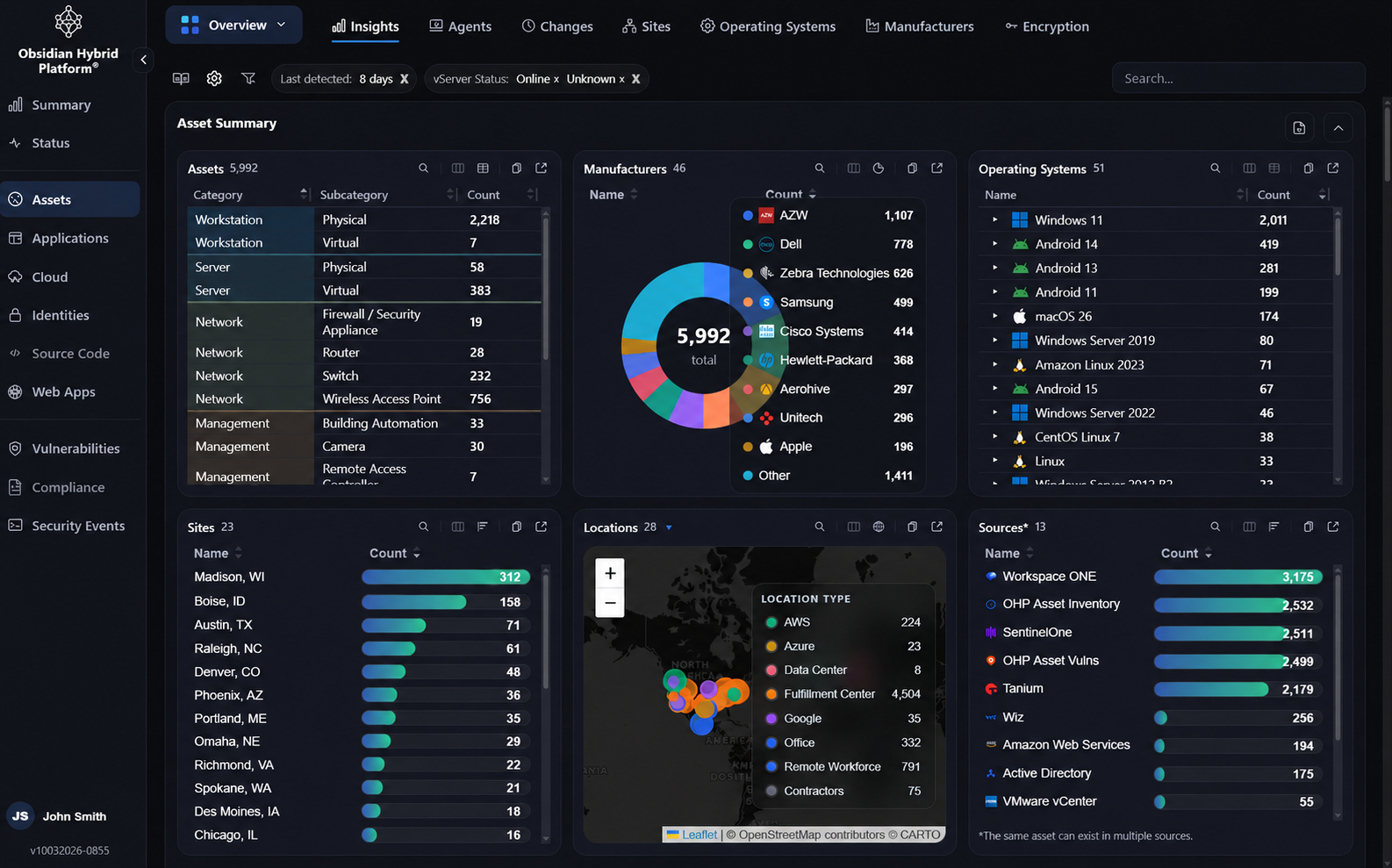Open Assets panel in new window
This screenshot has height=868, width=1392.
point(542,169)
